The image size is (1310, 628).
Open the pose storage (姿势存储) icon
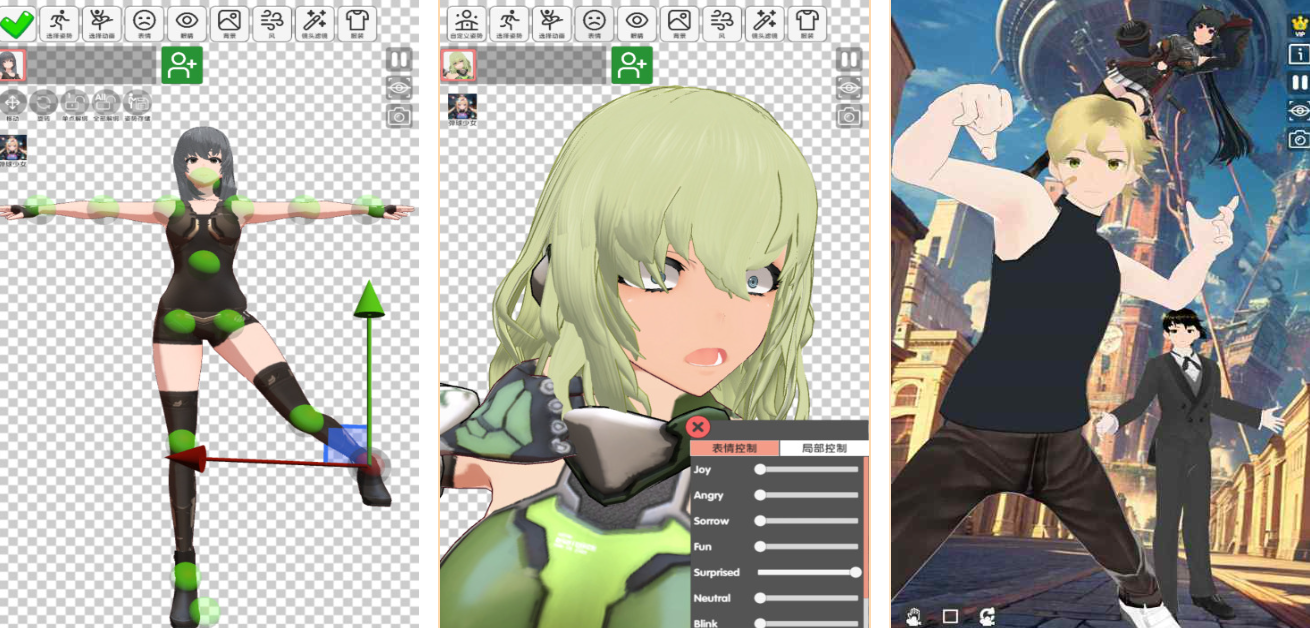point(137,102)
